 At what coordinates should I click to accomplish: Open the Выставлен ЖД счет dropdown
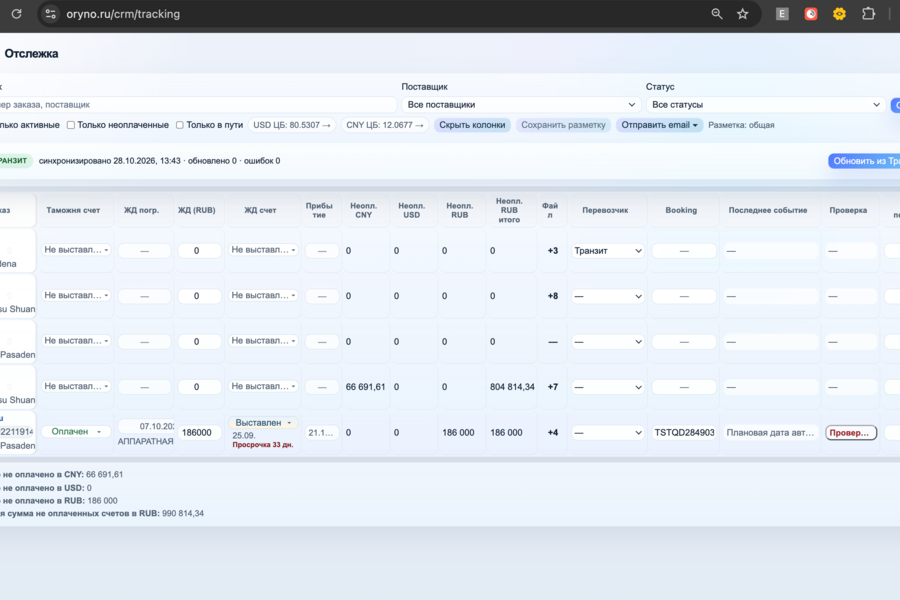point(263,423)
